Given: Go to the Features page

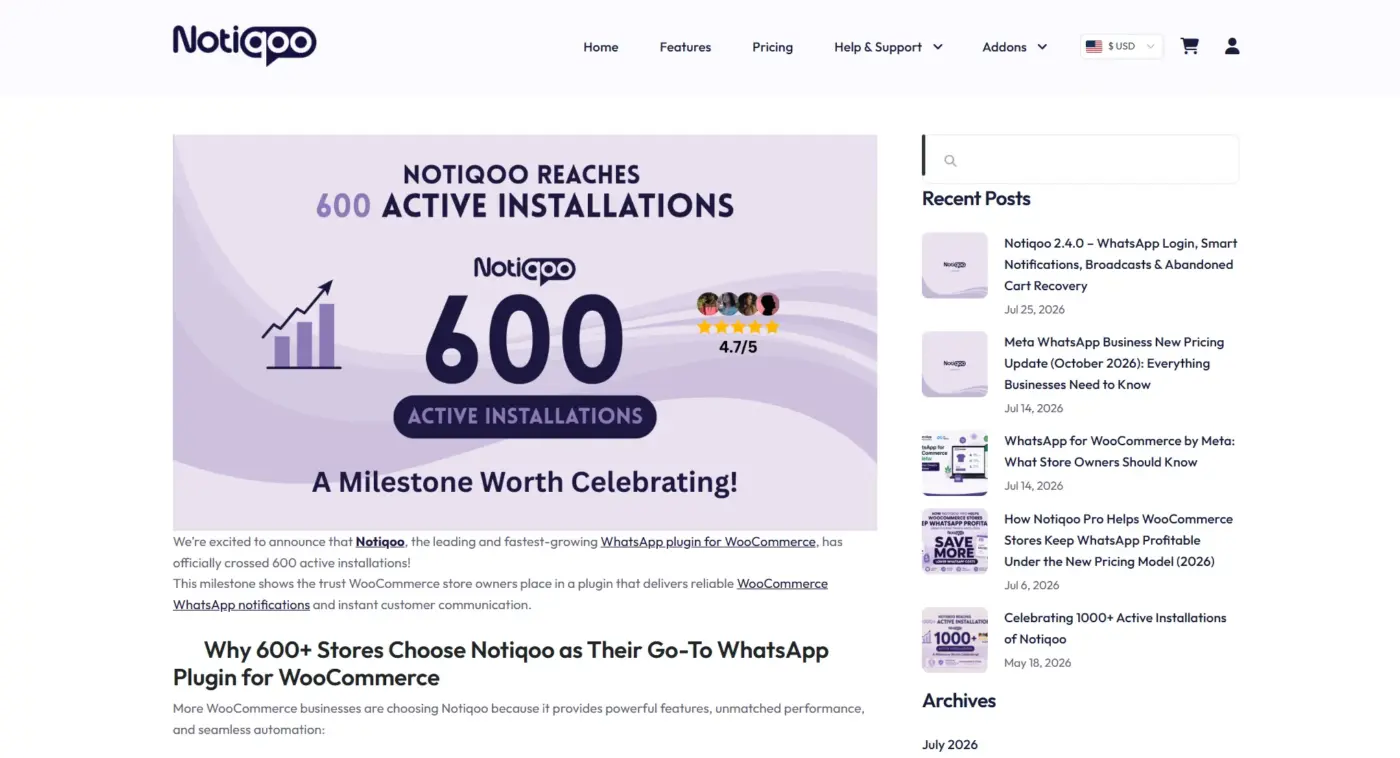Looking at the screenshot, I should pos(685,47).
